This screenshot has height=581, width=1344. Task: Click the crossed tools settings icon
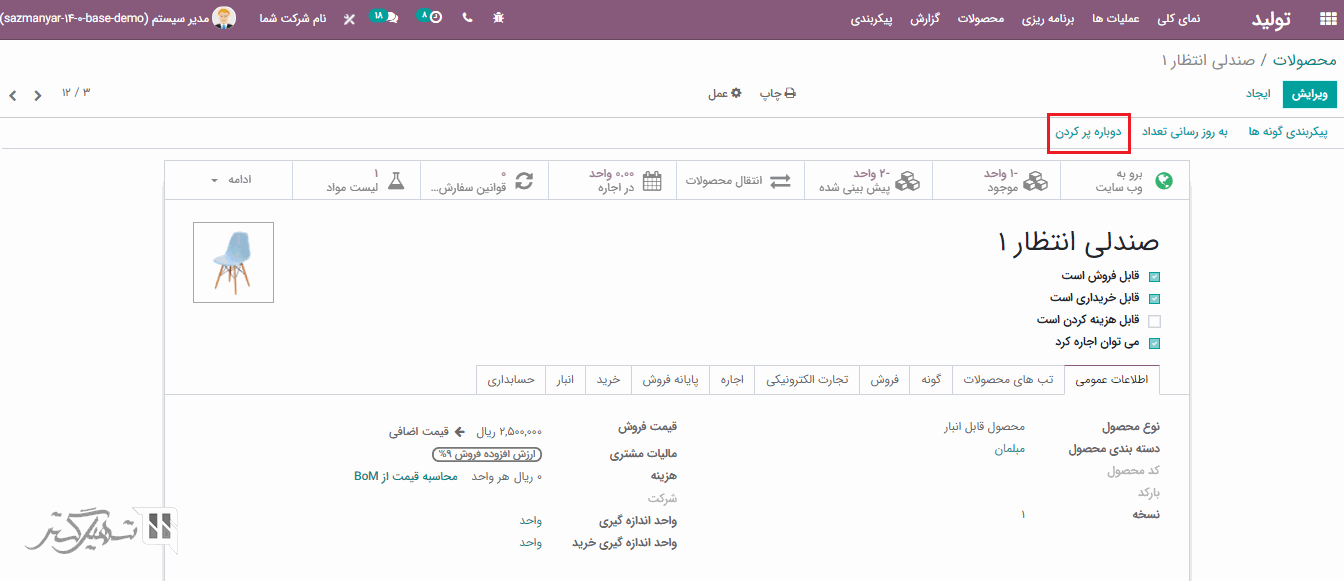(349, 19)
